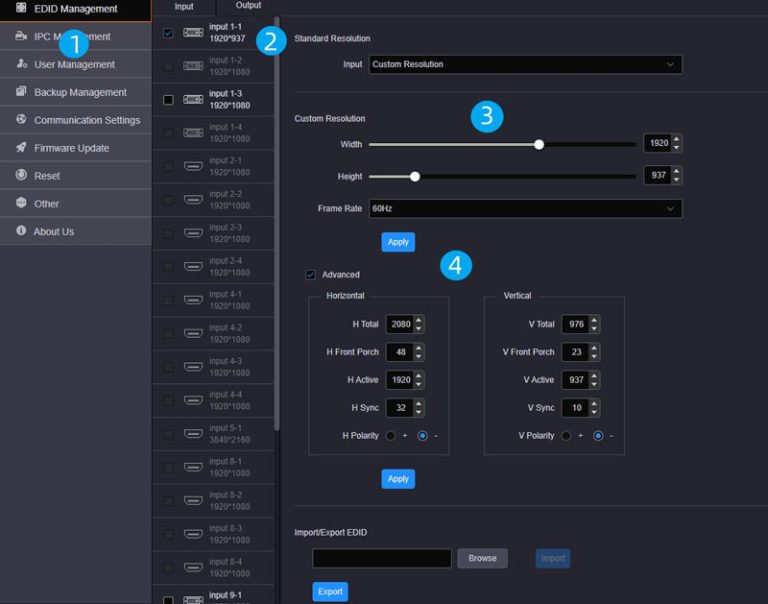Open the Other menu item
The image size is (768, 604).
[x=46, y=204]
